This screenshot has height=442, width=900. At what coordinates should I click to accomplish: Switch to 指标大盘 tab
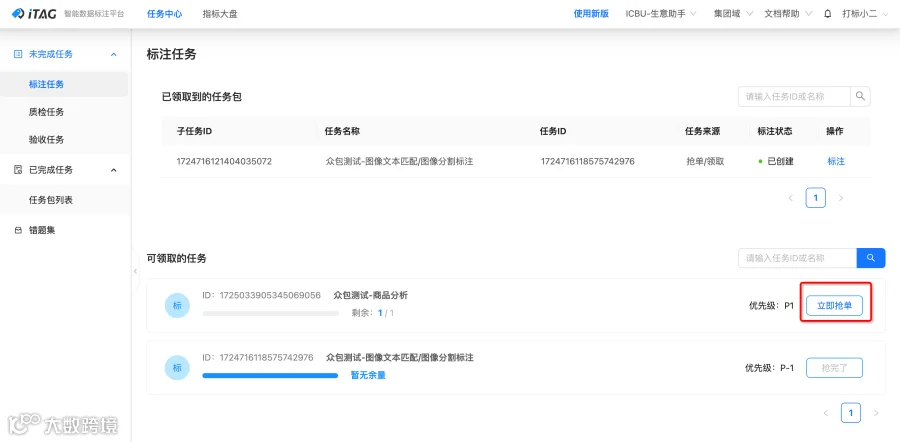(220, 14)
